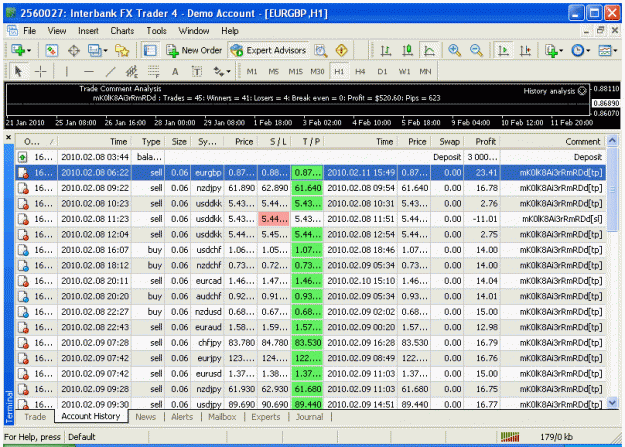Screen dimensions: 625x447
Task: Open the Insert menu
Action: [x=88, y=31]
